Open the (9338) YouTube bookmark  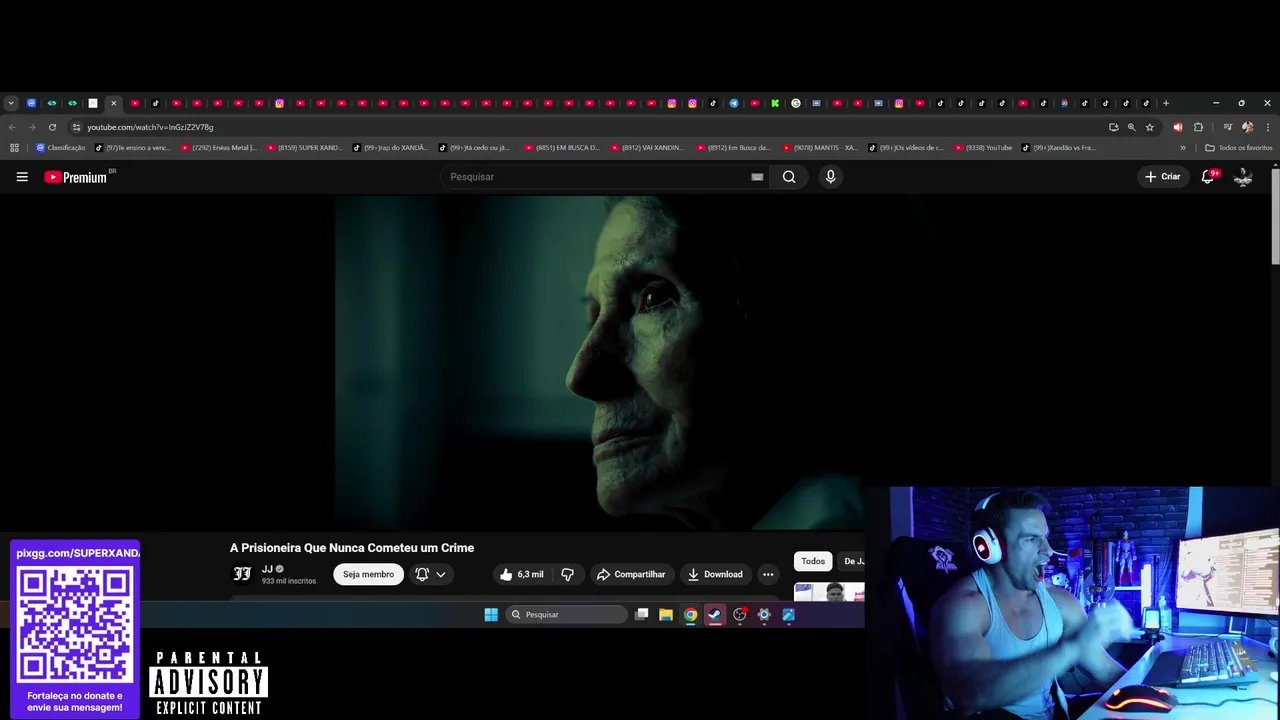tap(984, 148)
